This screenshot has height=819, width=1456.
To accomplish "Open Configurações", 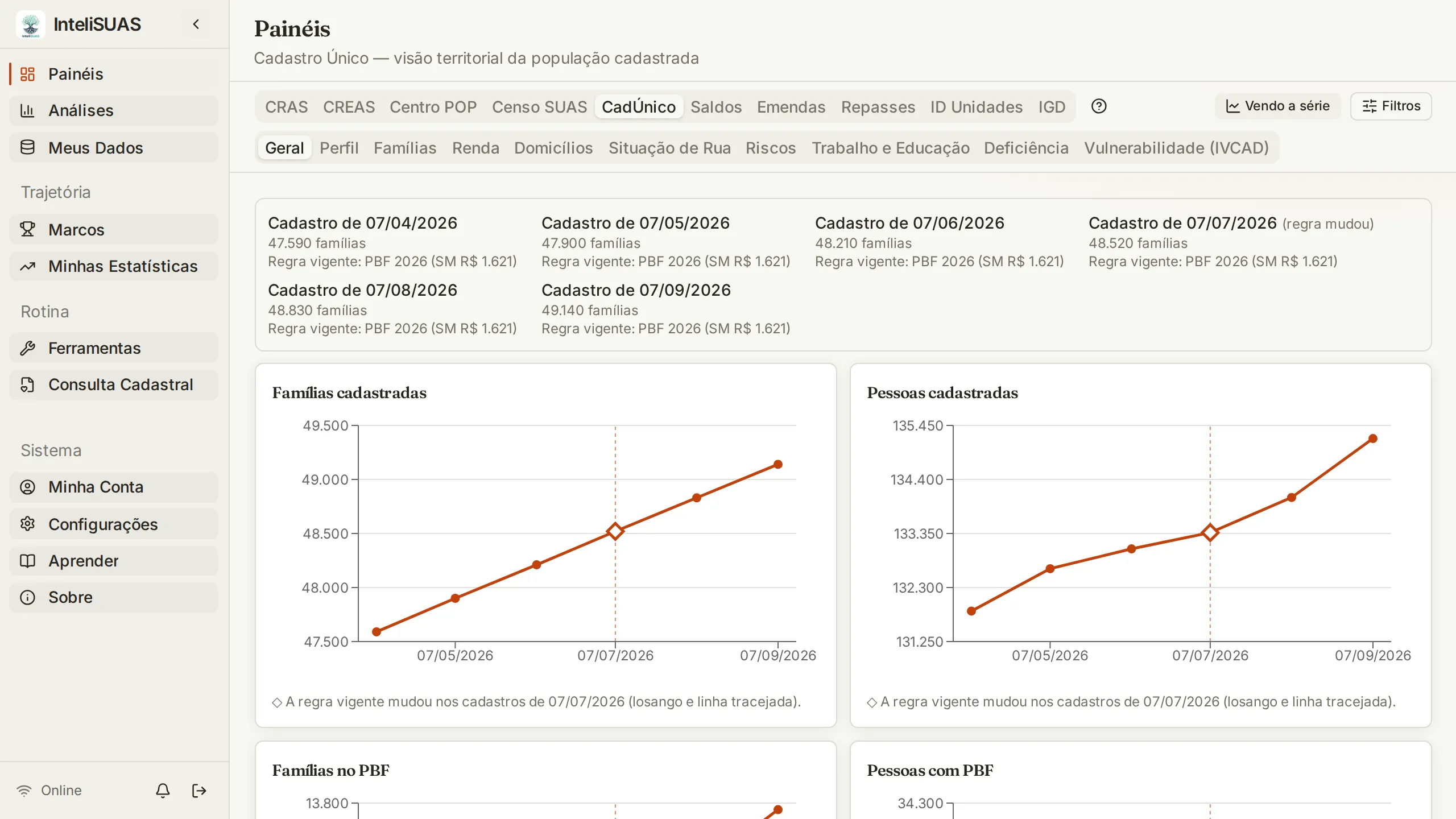I will click(114, 524).
